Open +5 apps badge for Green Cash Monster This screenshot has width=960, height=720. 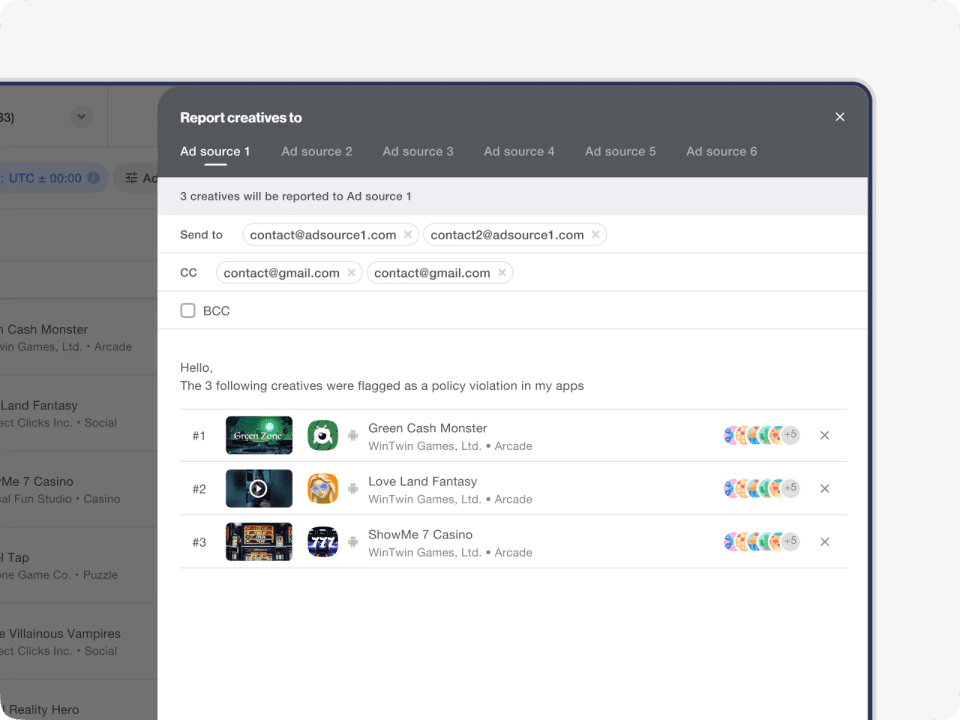pyautogui.click(x=790, y=435)
